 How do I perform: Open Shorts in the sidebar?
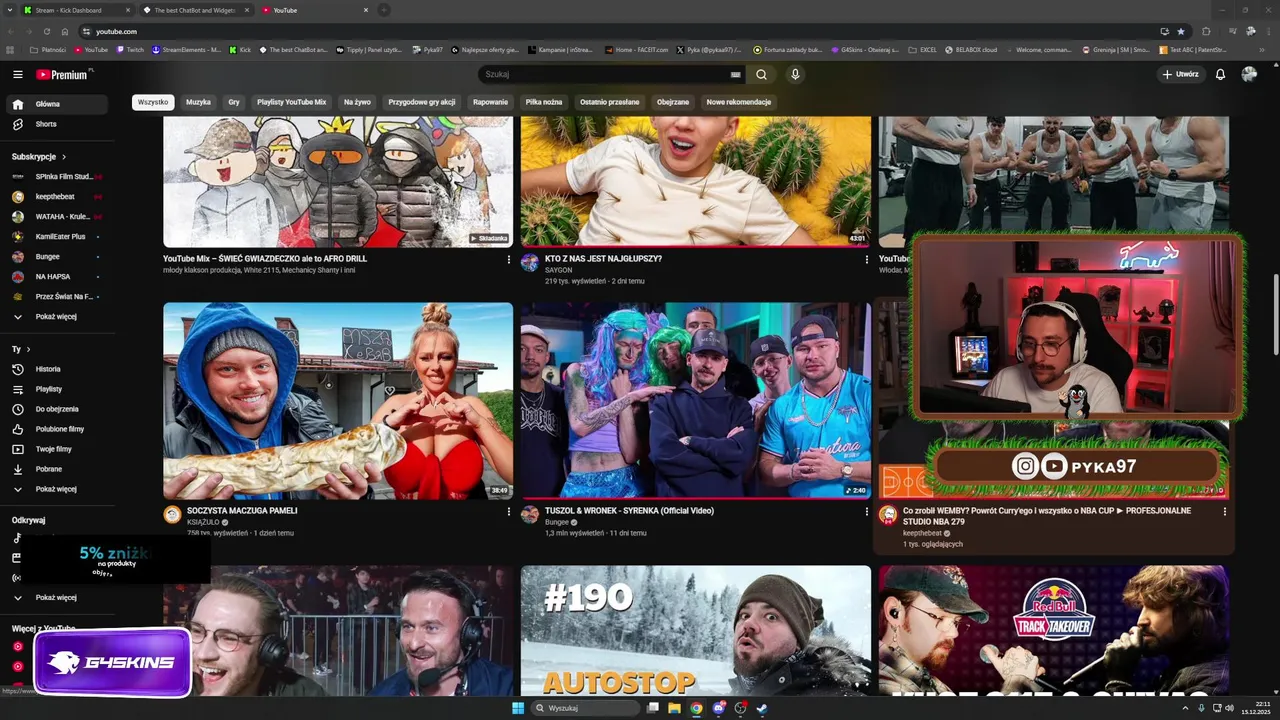(58, 124)
